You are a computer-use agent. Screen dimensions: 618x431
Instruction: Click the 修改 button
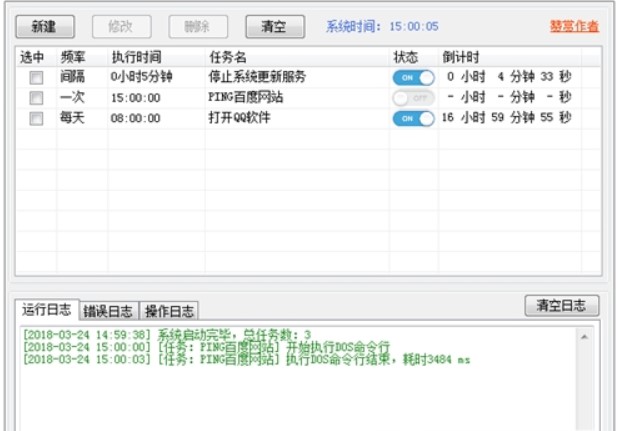(121, 27)
